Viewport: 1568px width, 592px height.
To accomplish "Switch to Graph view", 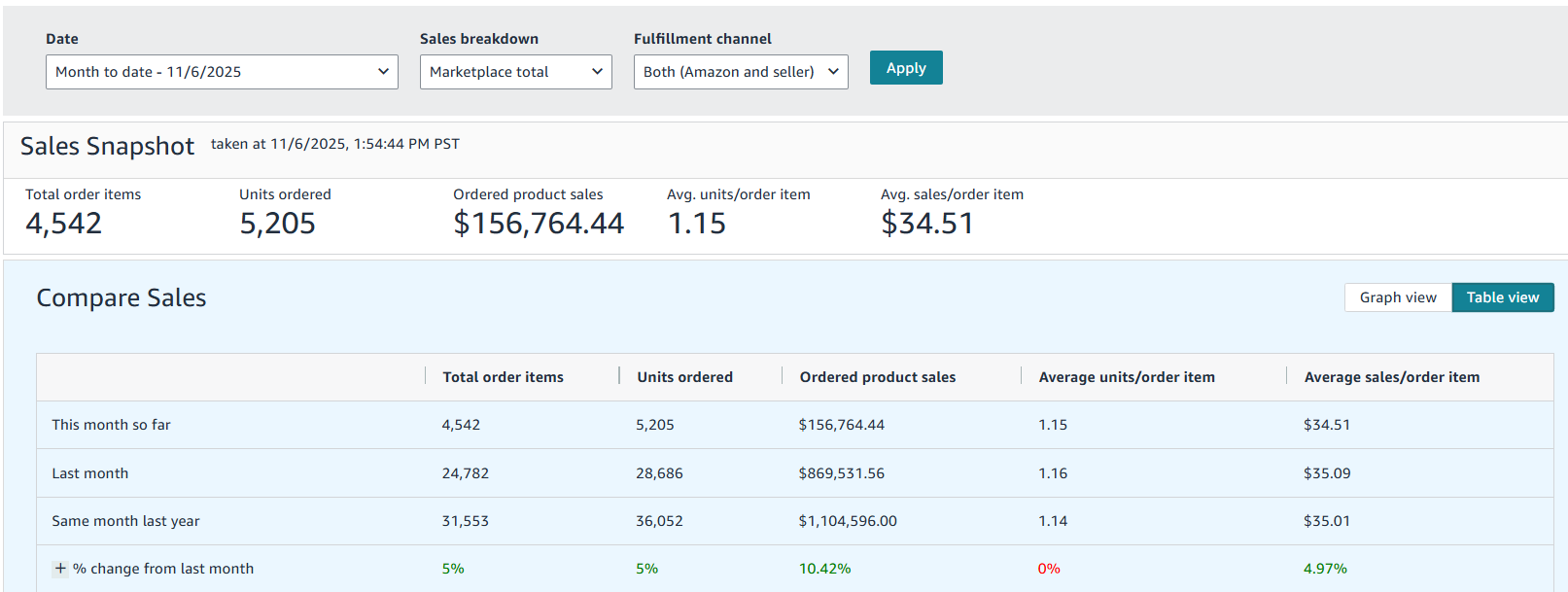I will (x=1397, y=297).
